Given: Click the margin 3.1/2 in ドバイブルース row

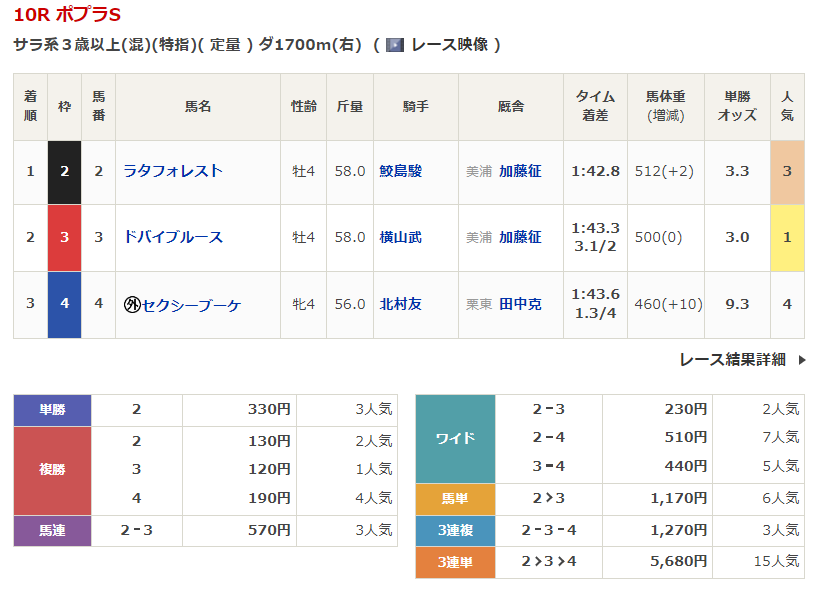Looking at the screenshot, I should click(595, 246).
